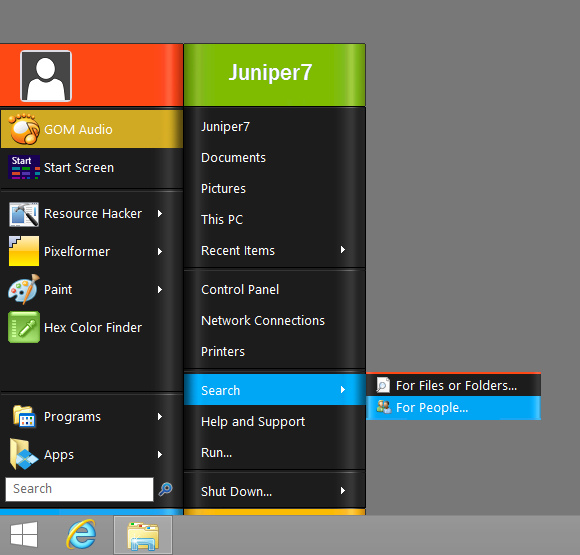Open Internet Explorer in the taskbar
Viewport: 580px width, 555px height.
(81, 535)
